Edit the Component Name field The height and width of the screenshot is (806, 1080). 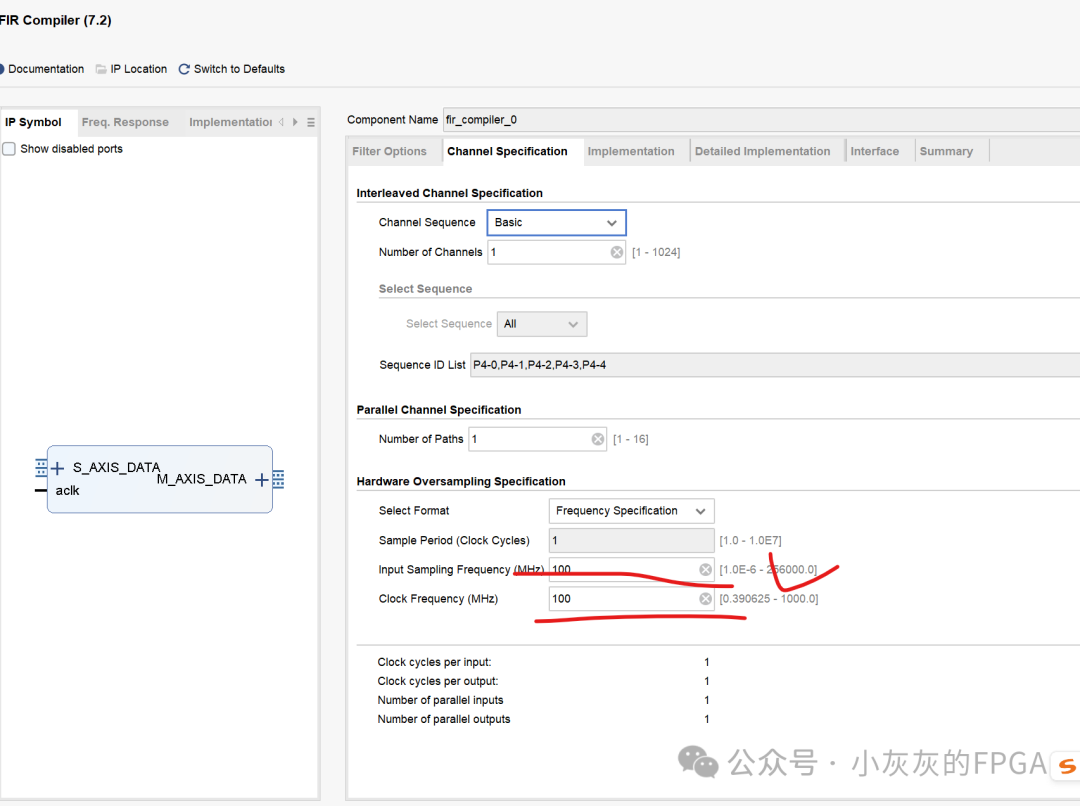pyautogui.click(x=761, y=120)
